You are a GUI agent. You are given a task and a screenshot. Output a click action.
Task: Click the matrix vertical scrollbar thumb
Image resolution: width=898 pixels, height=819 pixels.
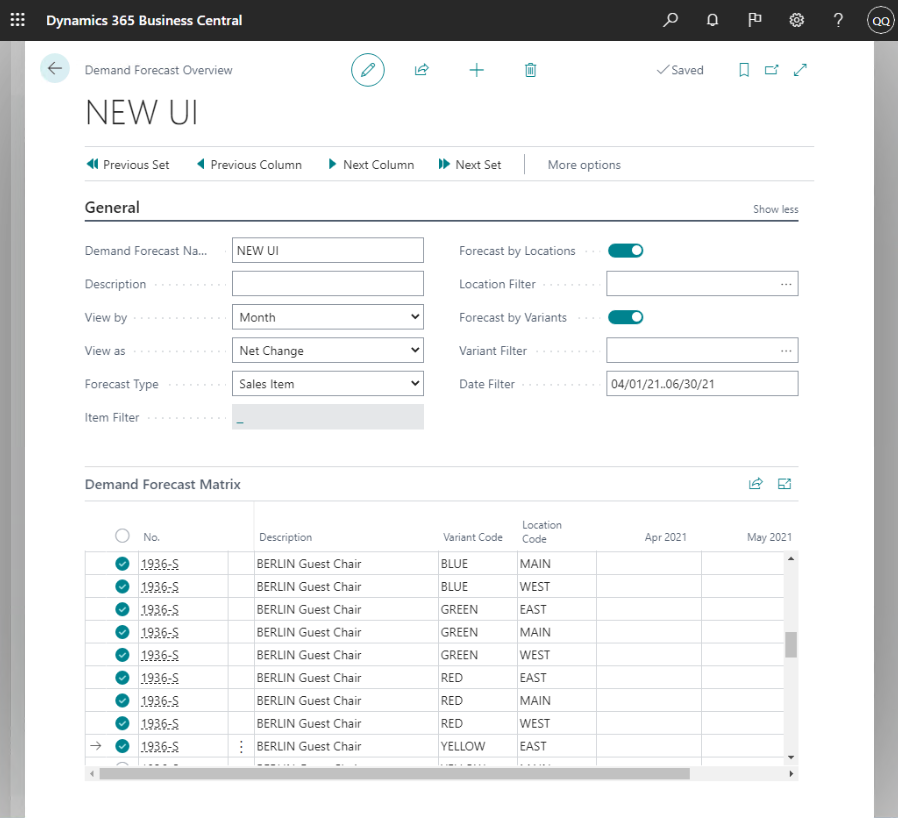pyautogui.click(x=791, y=645)
